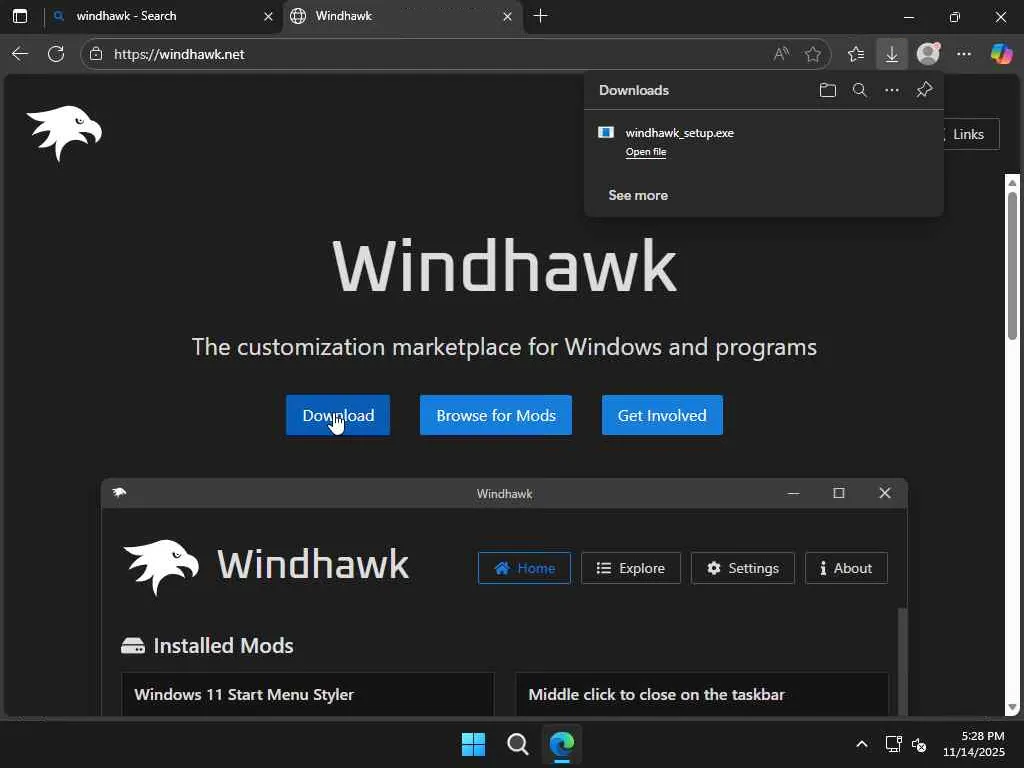Image resolution: width=1024 pixels, height=768 pixels.
Task: Click the Links button
Action: [968, 135]
